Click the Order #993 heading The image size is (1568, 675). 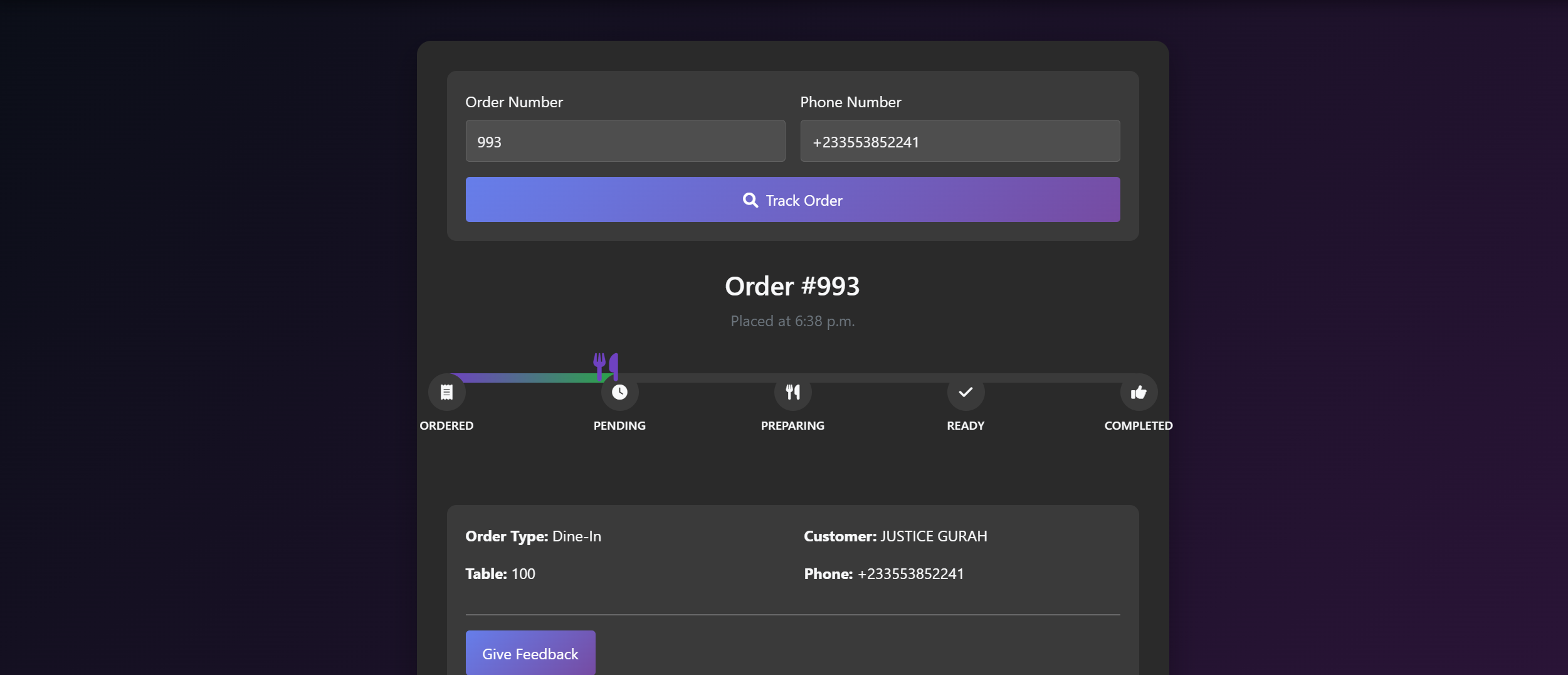[x=792, y=286]
